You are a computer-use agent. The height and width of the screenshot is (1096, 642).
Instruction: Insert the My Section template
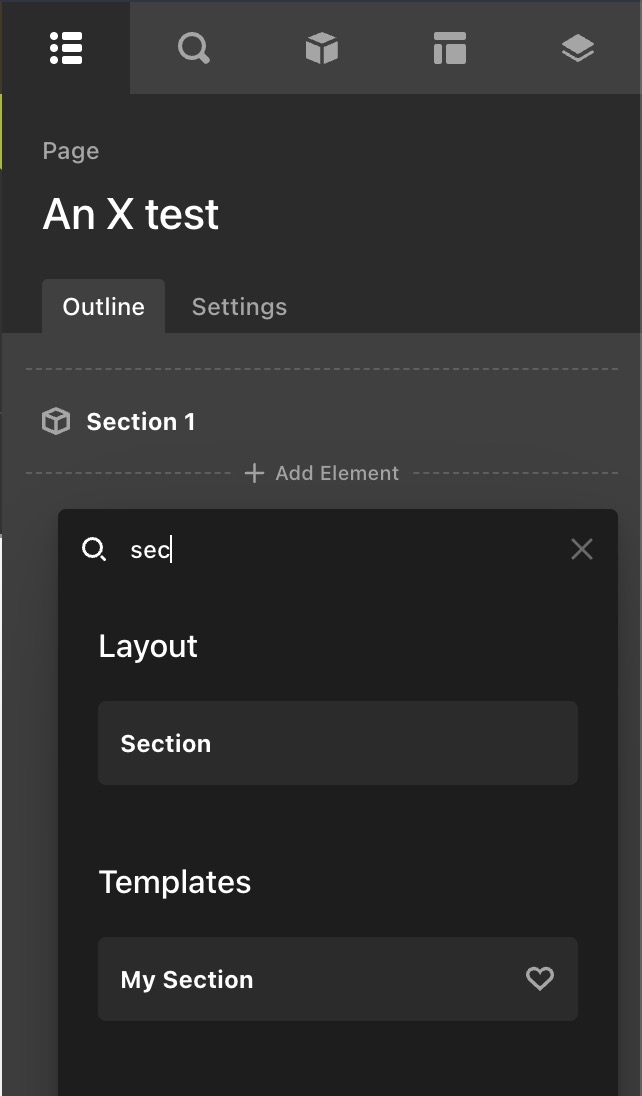pyautogui.click(x=300, y=979)
